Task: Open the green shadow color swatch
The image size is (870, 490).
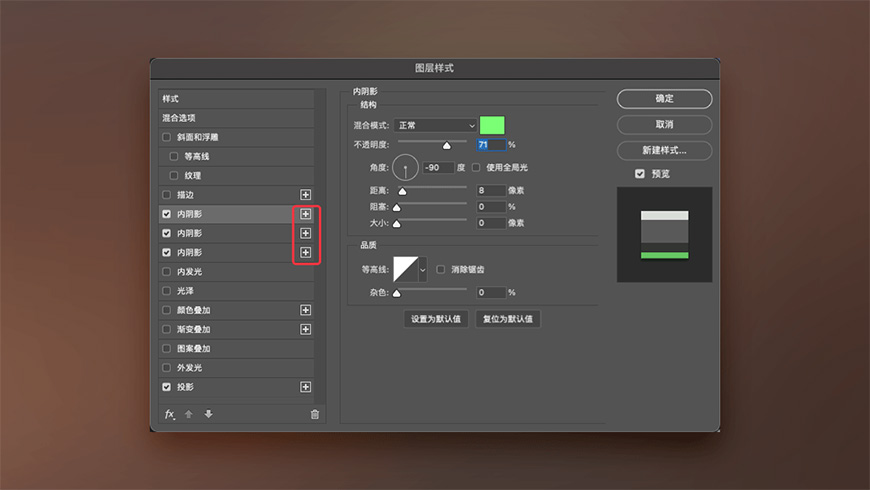Action: pyautogui.click(x=492, y=125)
